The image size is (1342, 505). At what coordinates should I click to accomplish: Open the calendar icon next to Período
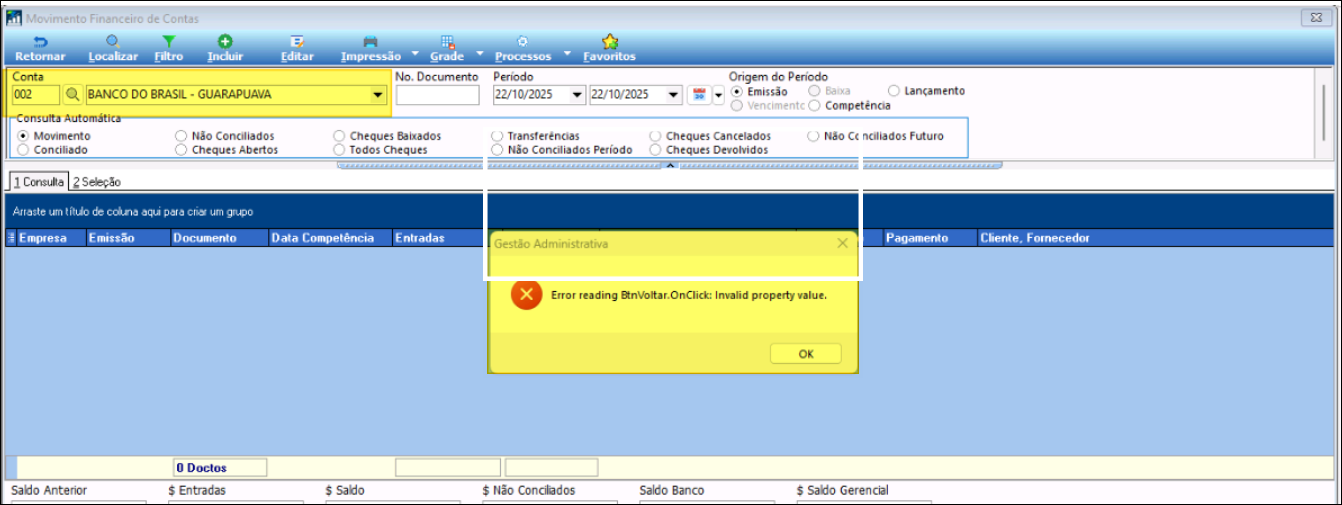[699, 95]
